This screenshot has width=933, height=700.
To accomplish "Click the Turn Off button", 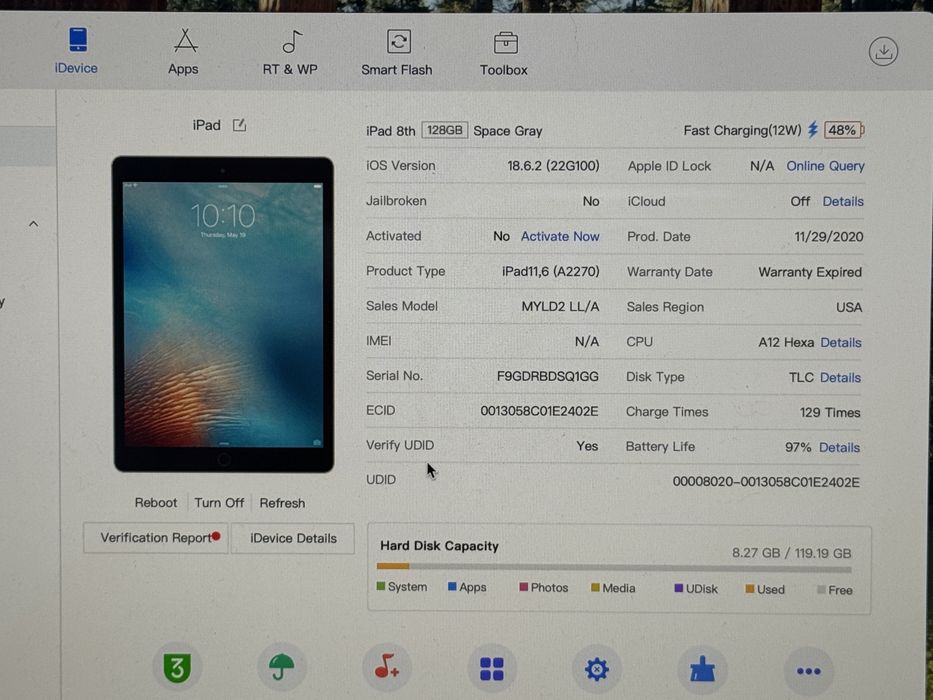I will [219, 502].
